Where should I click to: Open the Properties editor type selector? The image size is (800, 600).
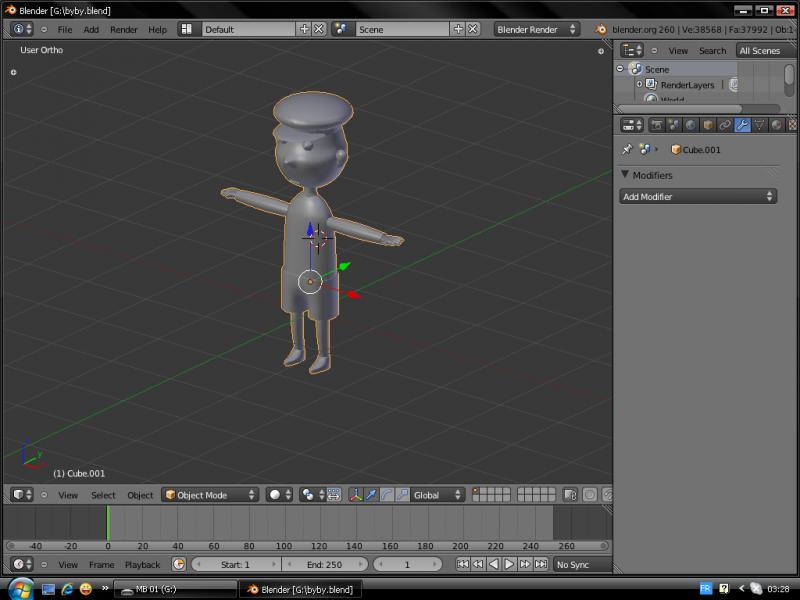[x=633, y=125]
